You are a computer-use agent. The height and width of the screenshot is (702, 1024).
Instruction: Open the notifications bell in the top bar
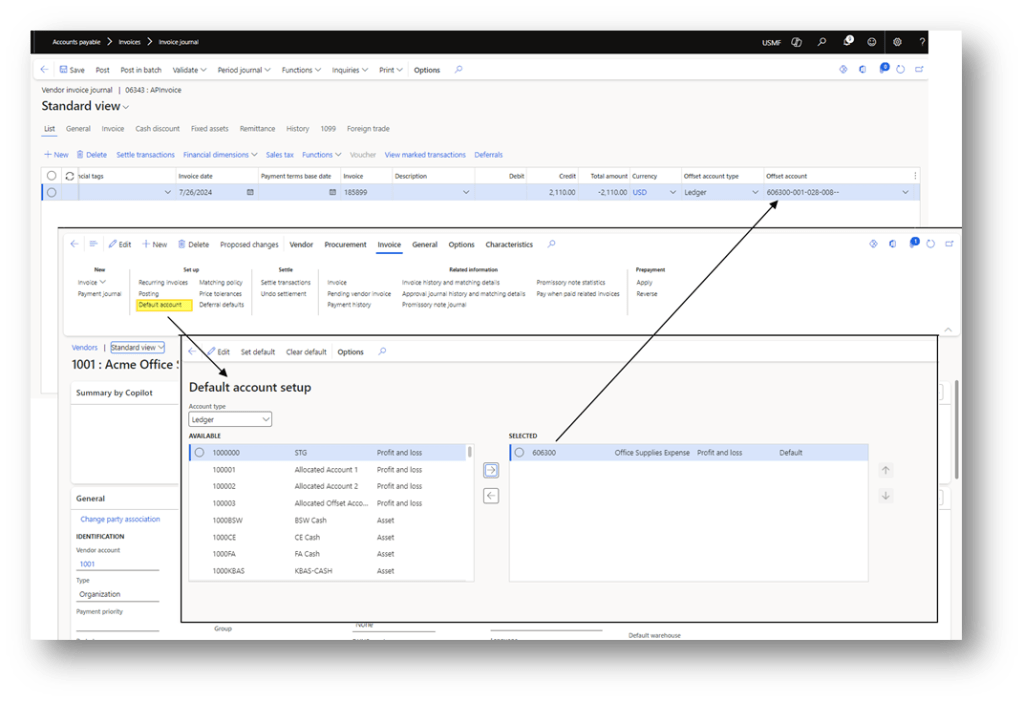point(847,42)
